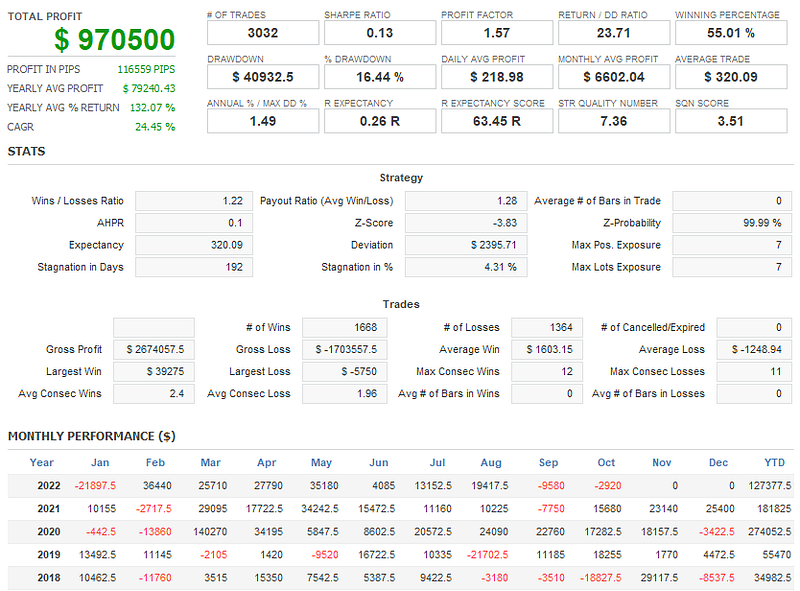Viewport: 800px width, 591px height.
Task: Click the AHPR field showing 0.1
Action: click(194, 223)
